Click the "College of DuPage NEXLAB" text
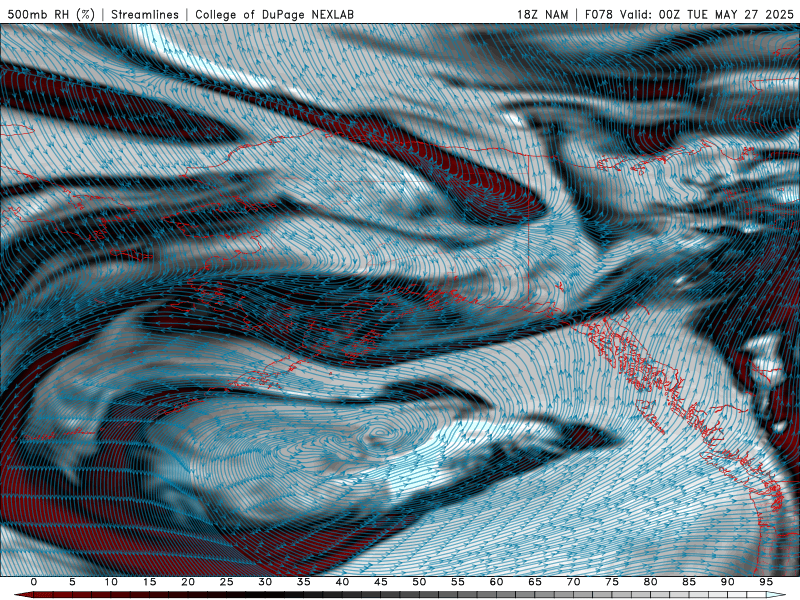 point(274,15)
